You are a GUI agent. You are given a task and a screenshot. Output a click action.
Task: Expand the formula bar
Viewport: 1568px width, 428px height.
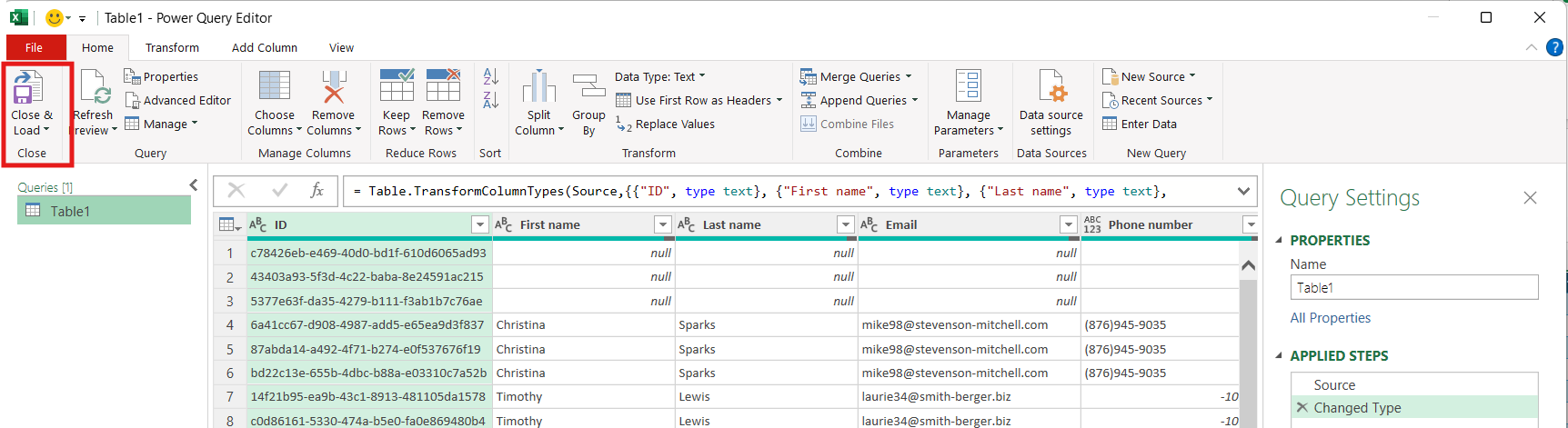pyautogui.click(x=1243, y=192)
